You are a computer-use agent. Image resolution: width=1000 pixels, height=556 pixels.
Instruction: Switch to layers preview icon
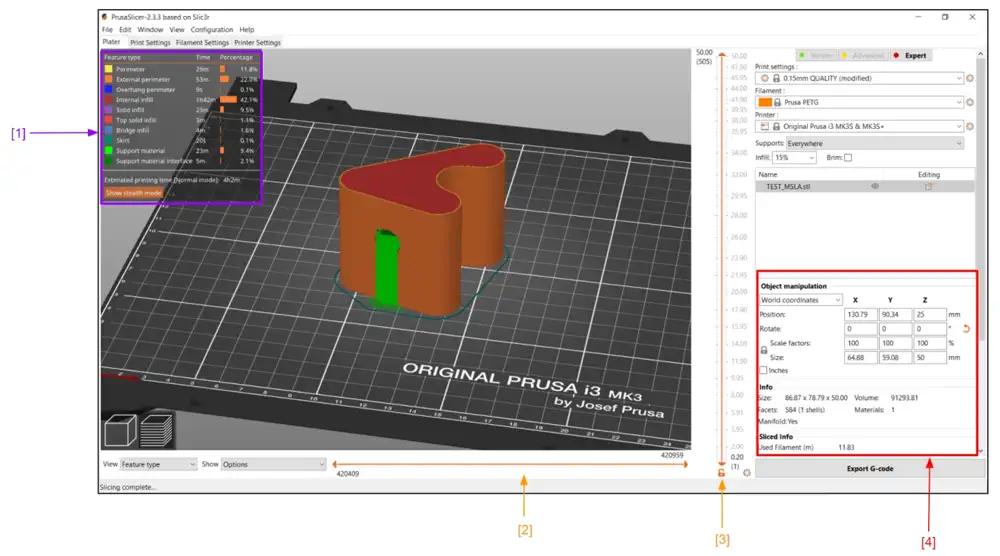[156, 430]
